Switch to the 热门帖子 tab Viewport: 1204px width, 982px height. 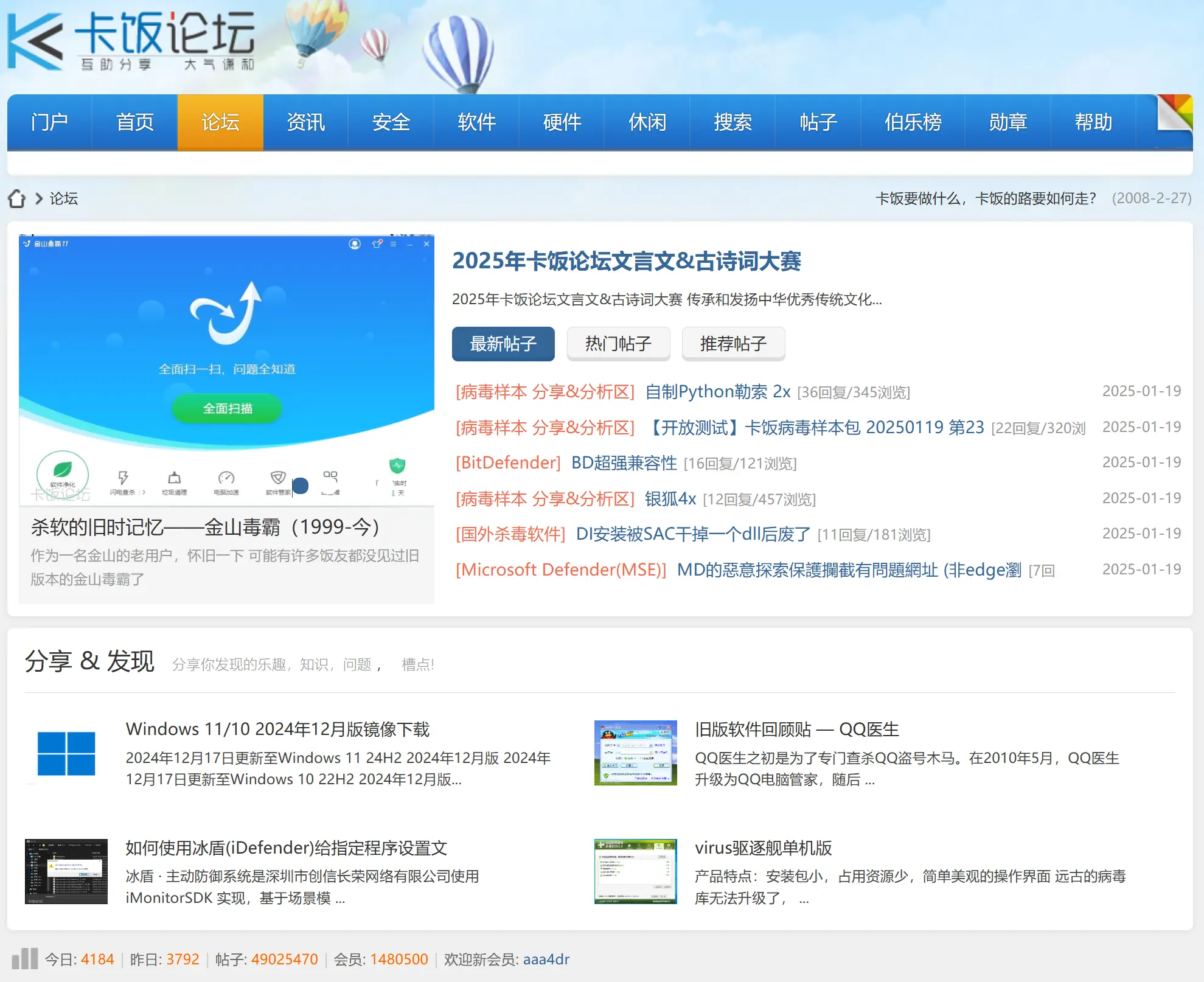point(618,344)
